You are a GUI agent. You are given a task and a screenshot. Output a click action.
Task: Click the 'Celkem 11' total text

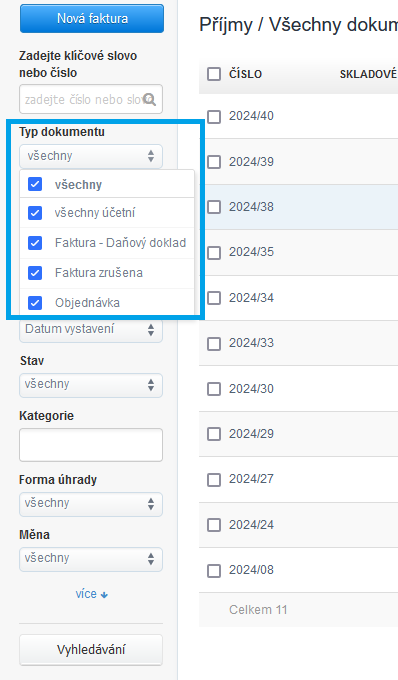point(258,609)
